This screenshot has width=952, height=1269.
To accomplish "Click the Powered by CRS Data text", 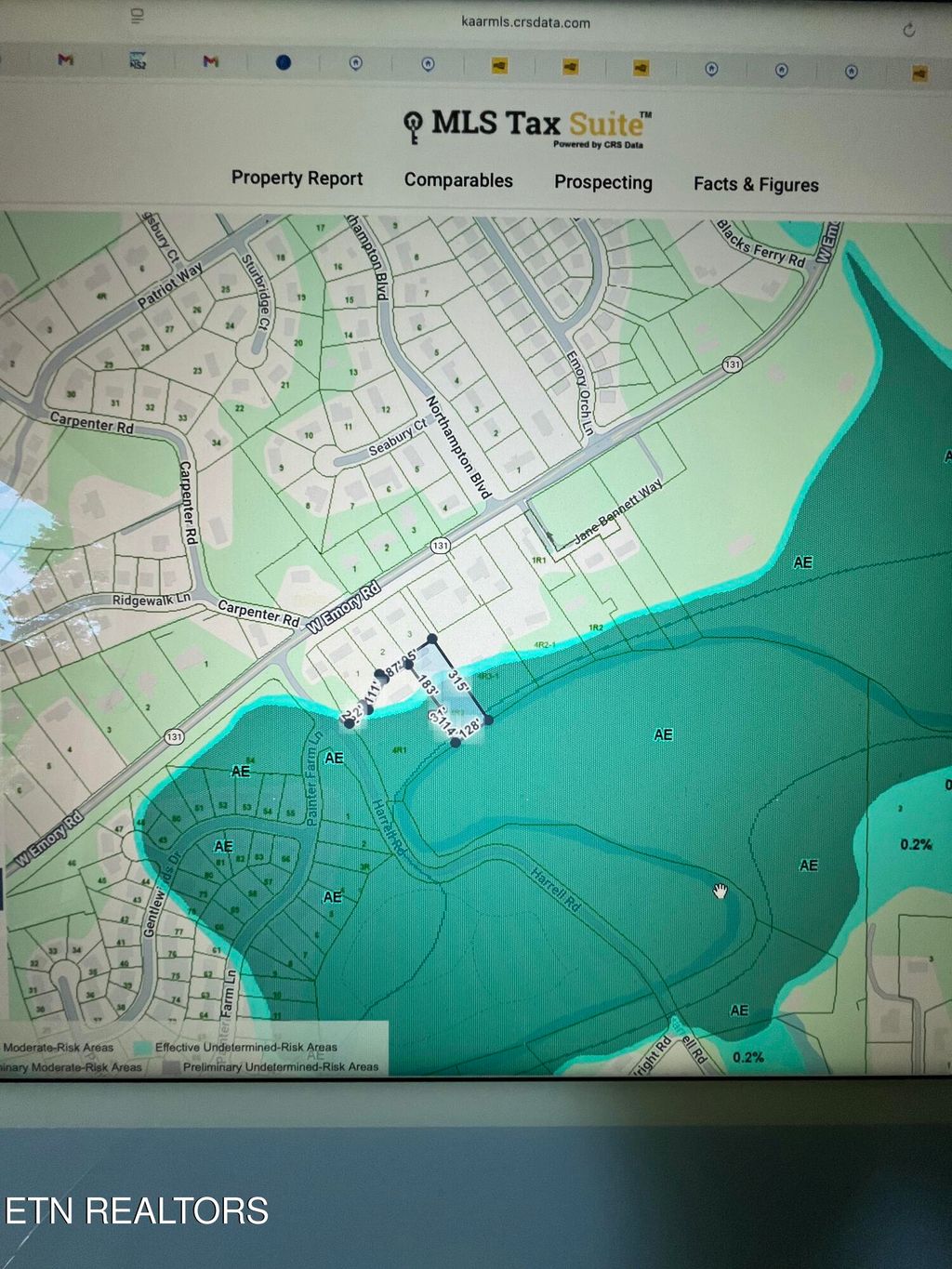I will click(x=598, y=145).
